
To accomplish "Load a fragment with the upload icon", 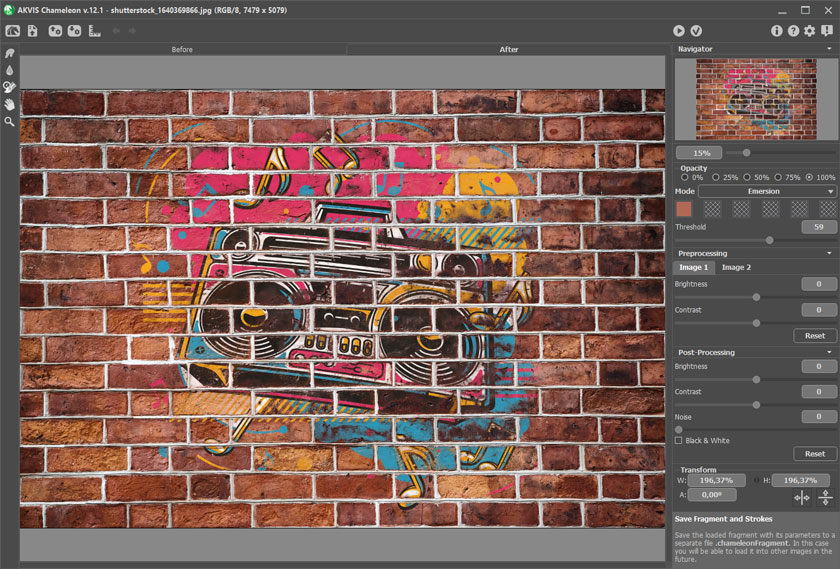I will 55,31.
